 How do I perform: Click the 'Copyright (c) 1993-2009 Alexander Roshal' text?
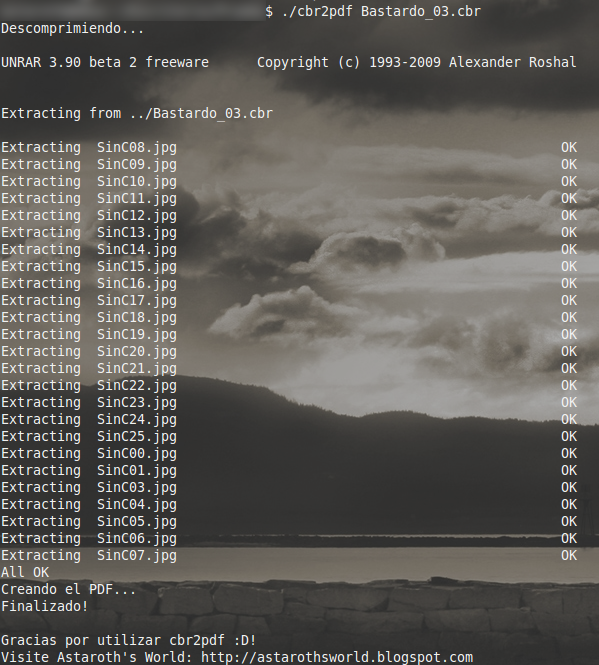417,62
